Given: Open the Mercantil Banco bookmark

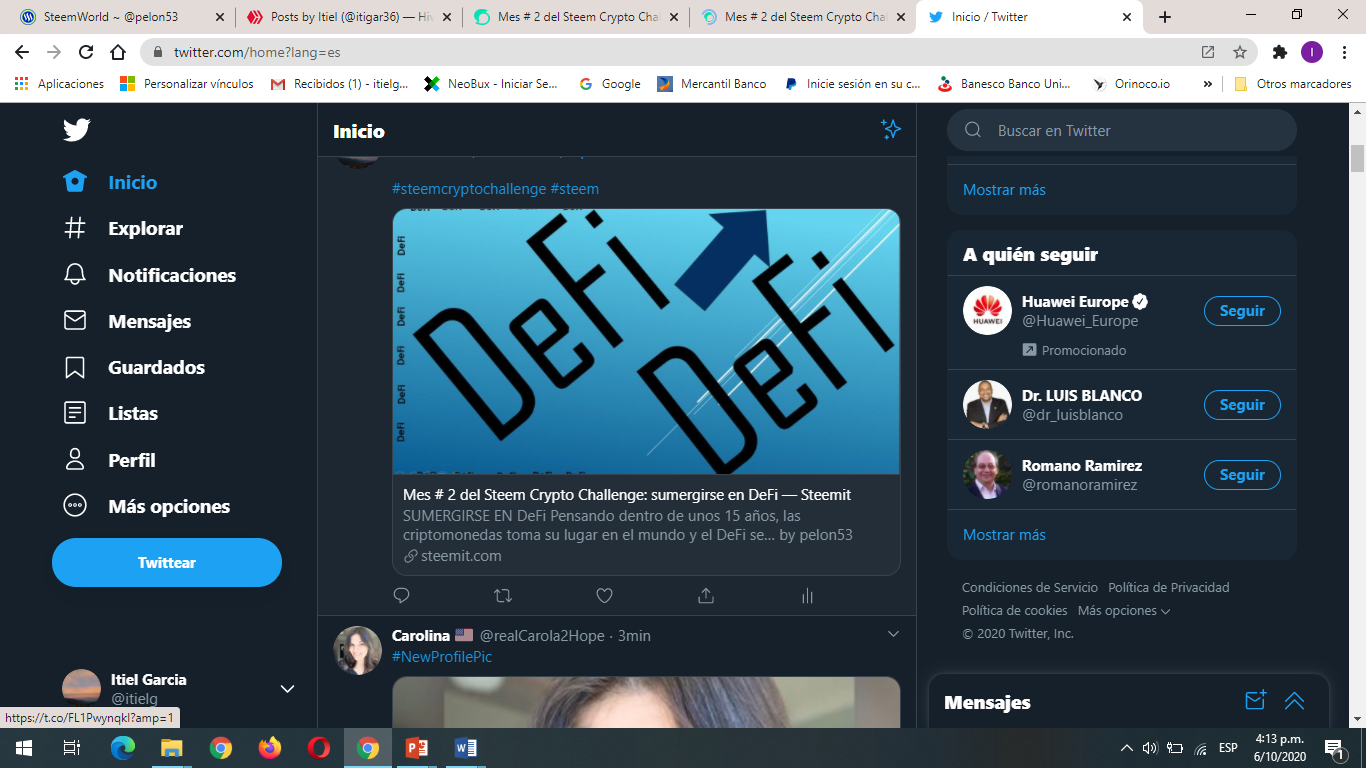Looking at the screenshot, I should pyautogui.click(x=712, y=84).
